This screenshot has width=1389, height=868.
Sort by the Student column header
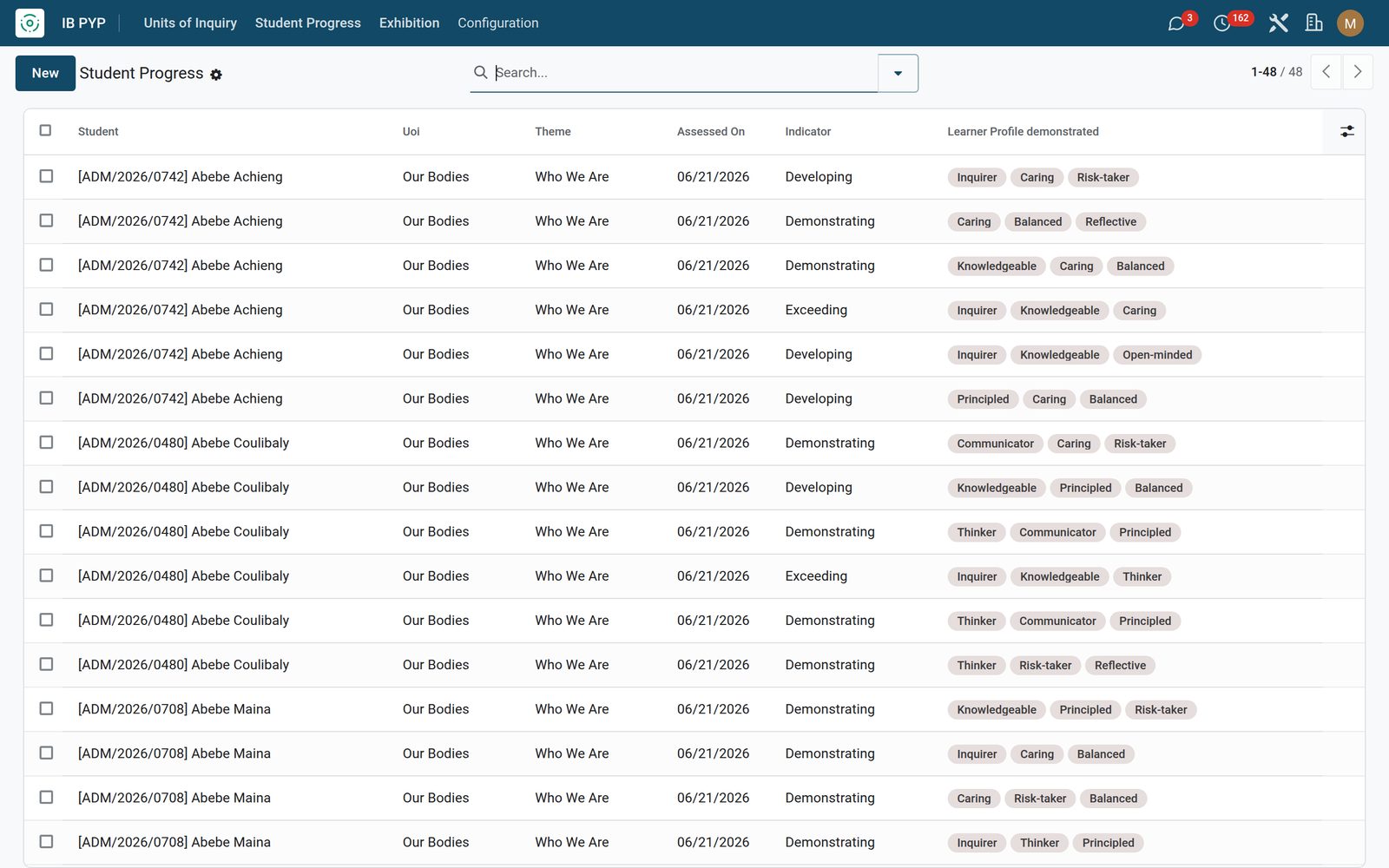tap(98, 131)
